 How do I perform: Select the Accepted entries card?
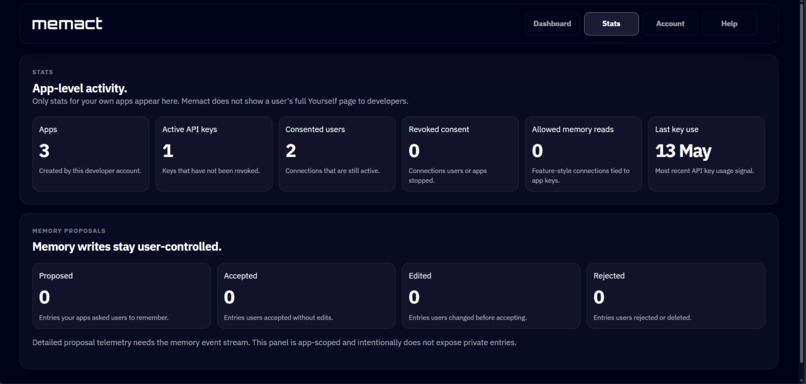(306, 296)
